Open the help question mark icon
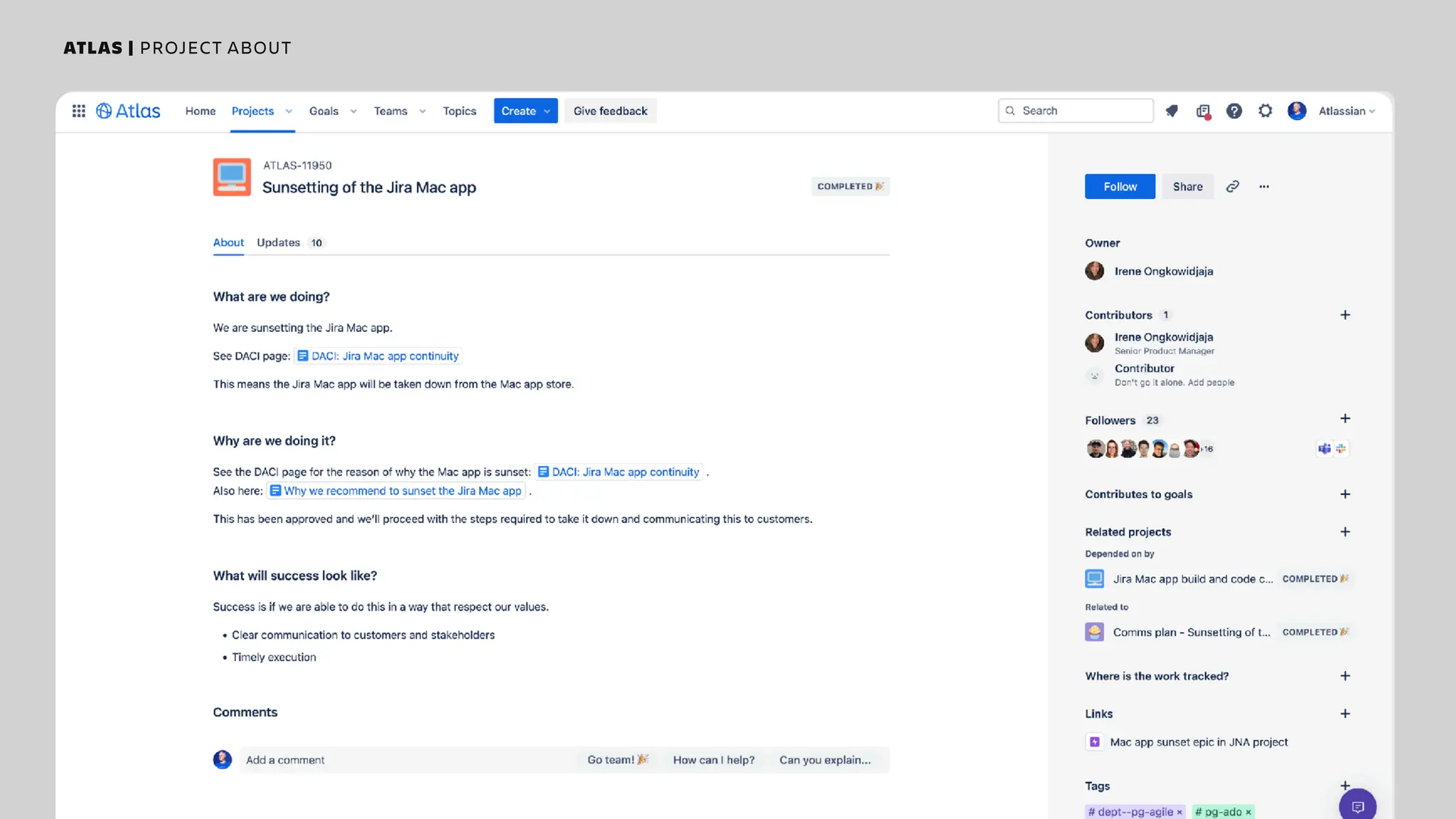Image resolution: width=1456 pixels, height=819 pixels. [x=1234, y=111]
